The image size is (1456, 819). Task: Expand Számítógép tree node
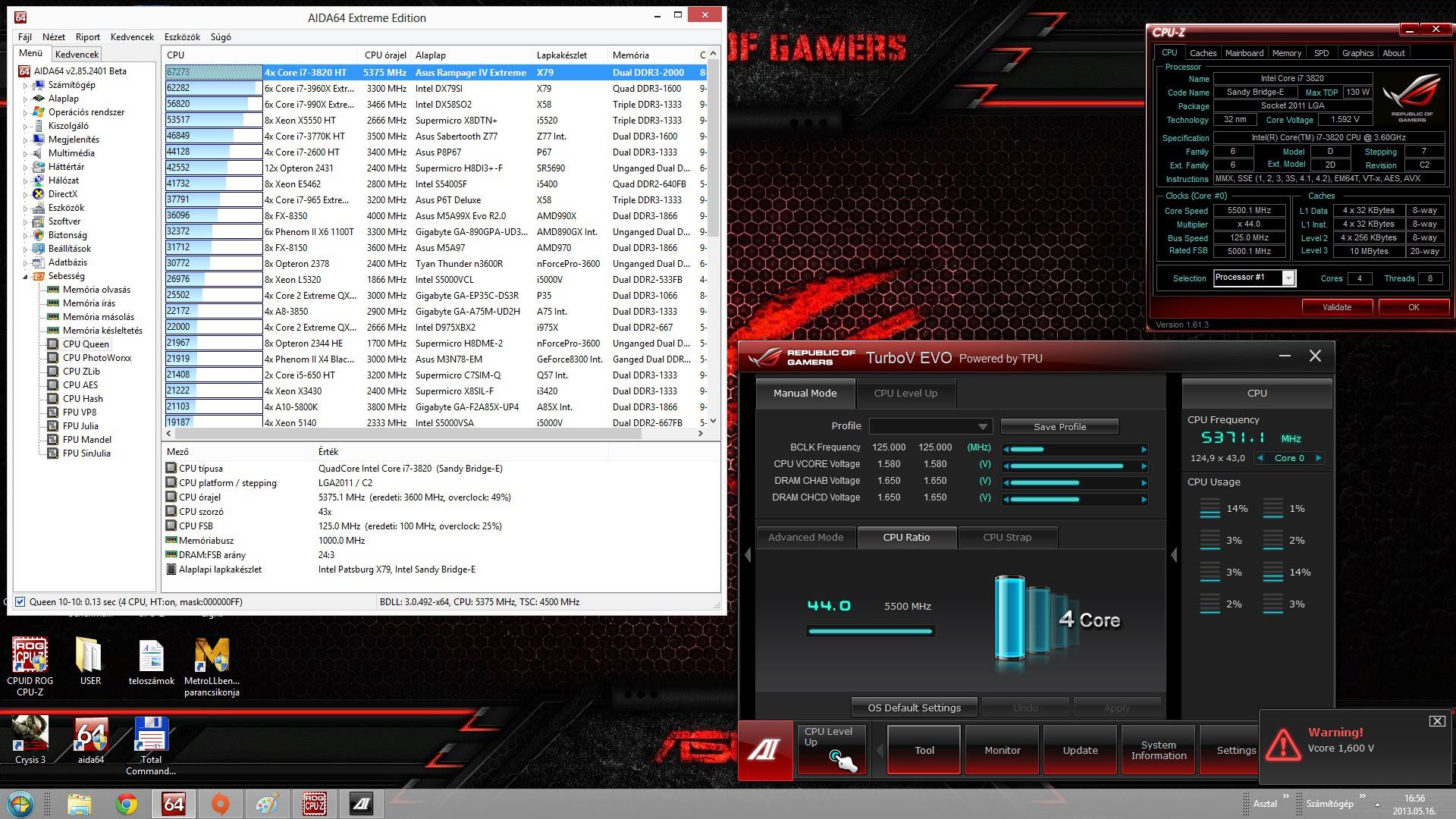click(25, 85)
